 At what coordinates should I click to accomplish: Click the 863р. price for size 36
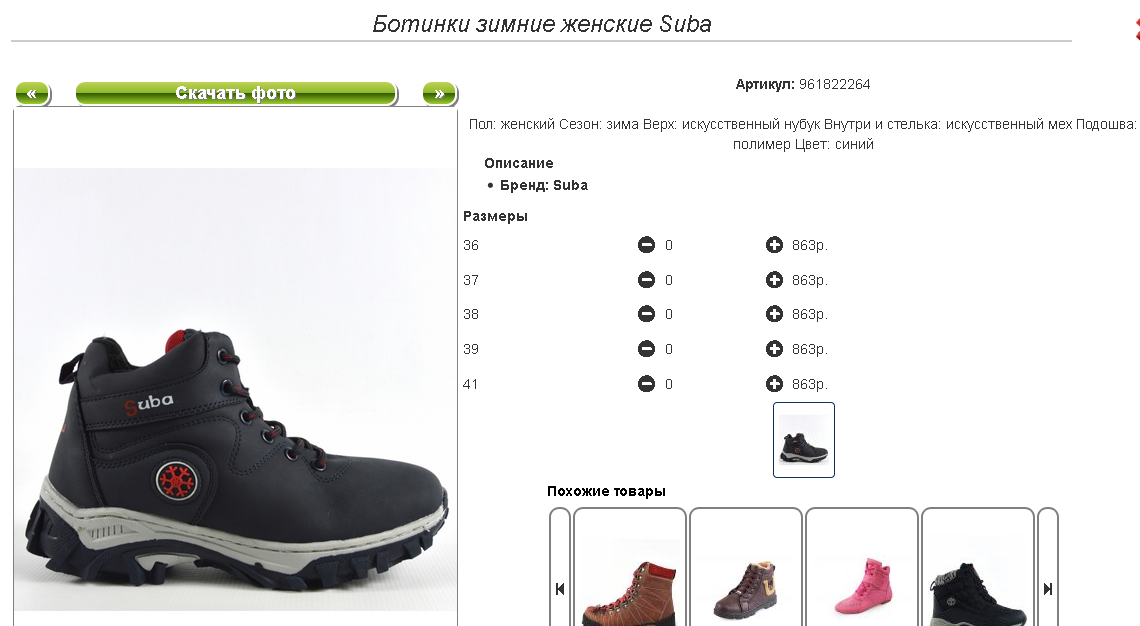pyautogui.click(x=810, y=246)
